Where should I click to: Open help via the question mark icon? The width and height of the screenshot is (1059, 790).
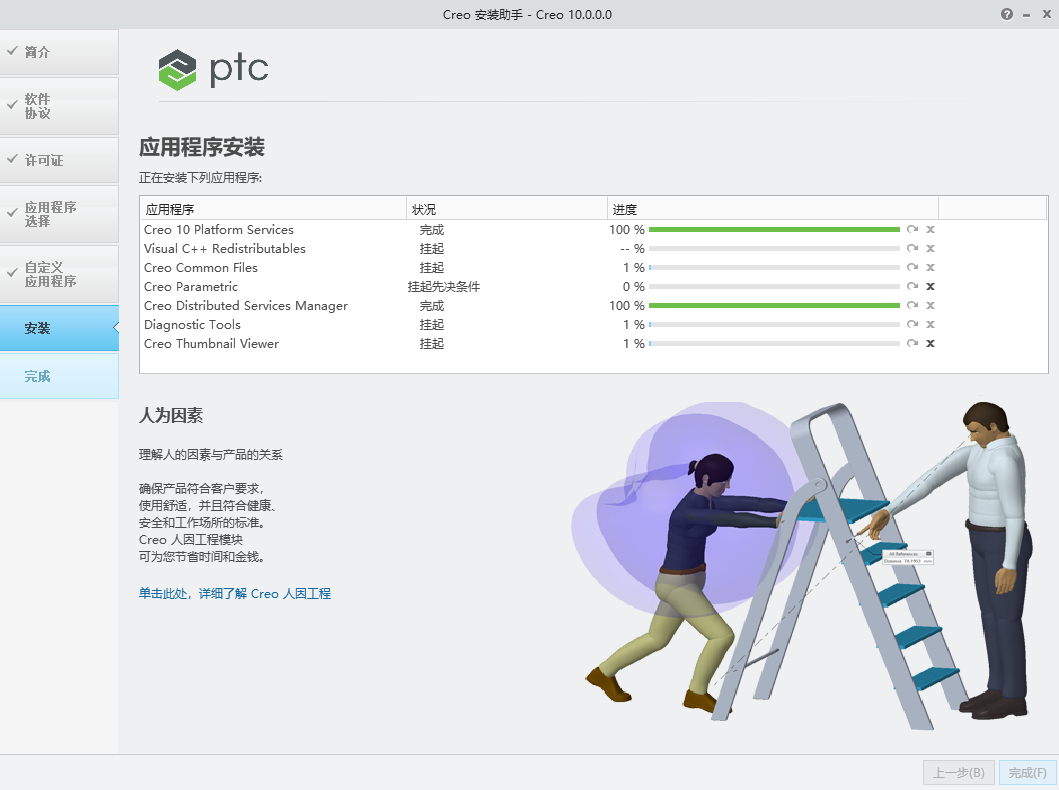(1006, 15)
